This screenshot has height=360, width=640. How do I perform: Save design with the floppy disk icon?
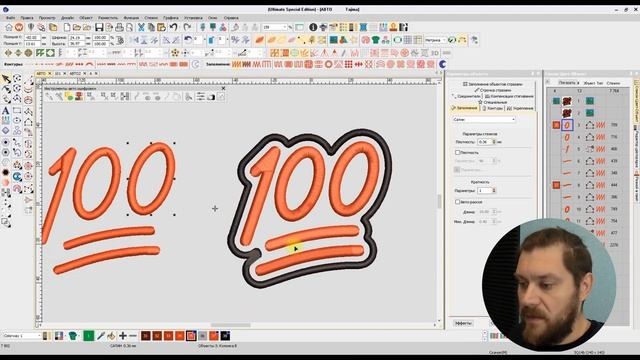[x=99, y=27]
